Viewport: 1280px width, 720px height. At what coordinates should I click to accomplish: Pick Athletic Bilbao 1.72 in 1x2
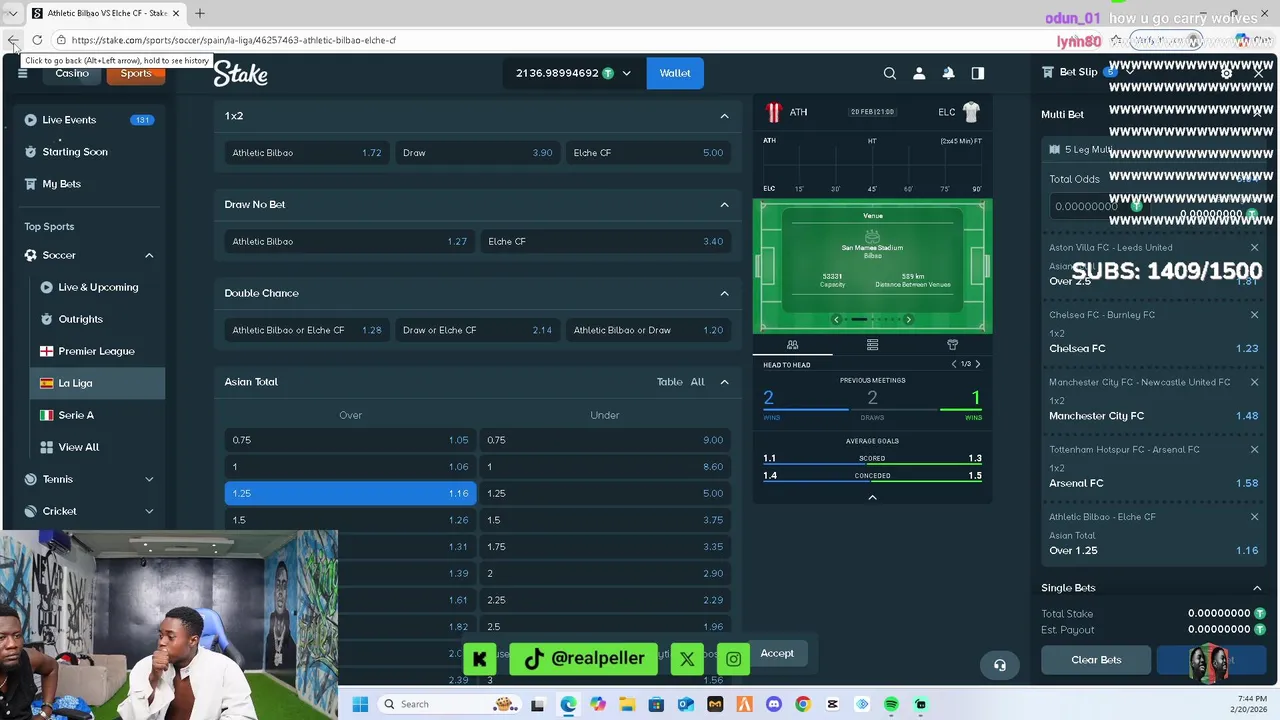pyautogui.click(x=306, y=153)
